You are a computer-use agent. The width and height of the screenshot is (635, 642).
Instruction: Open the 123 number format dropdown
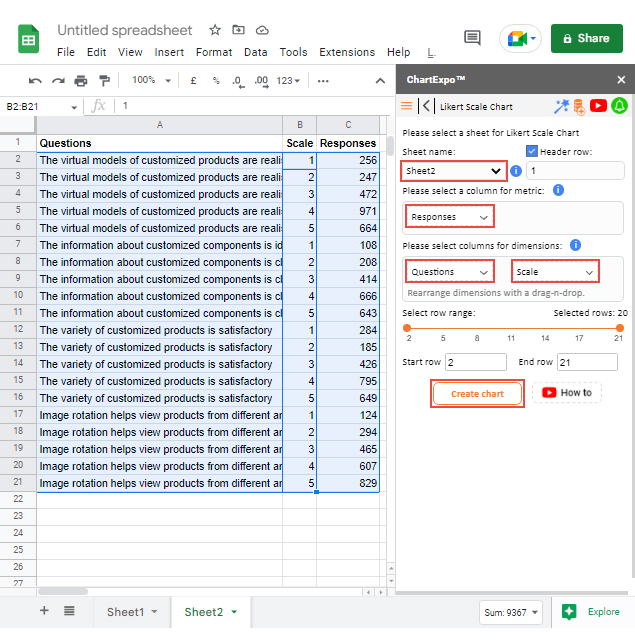point(288,81)
